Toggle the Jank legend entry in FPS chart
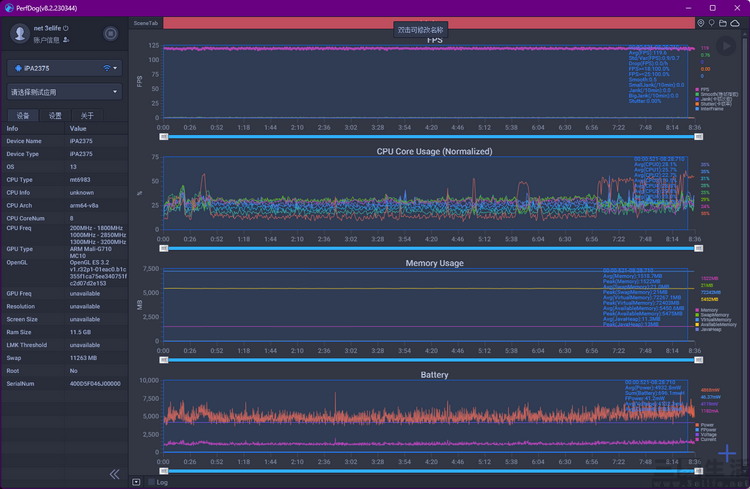This screenshot has height=489, width=750. [x=713, y=99]
